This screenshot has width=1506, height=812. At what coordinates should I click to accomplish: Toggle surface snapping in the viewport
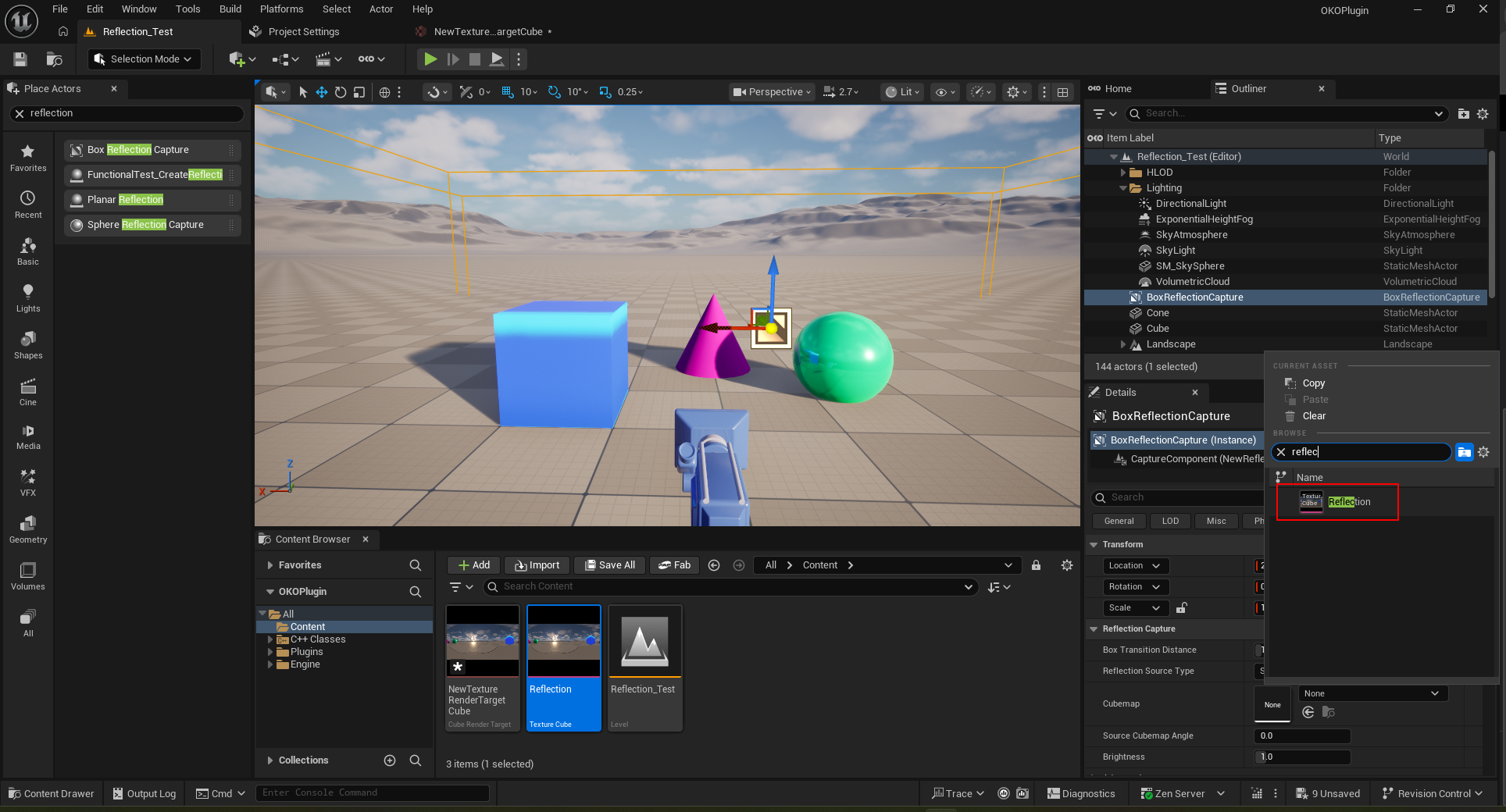pyautogui.click(x=466, y=92)
